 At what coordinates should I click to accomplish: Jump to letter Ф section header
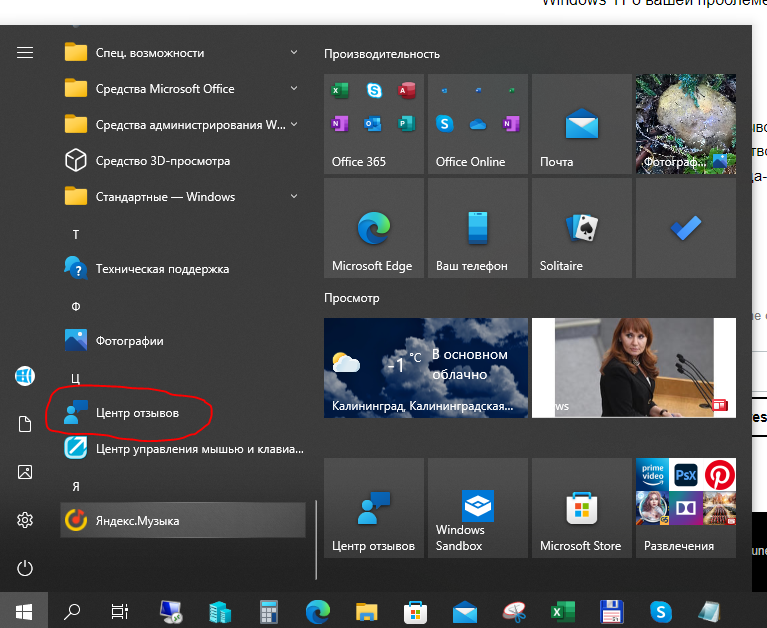tap(76, 307)
